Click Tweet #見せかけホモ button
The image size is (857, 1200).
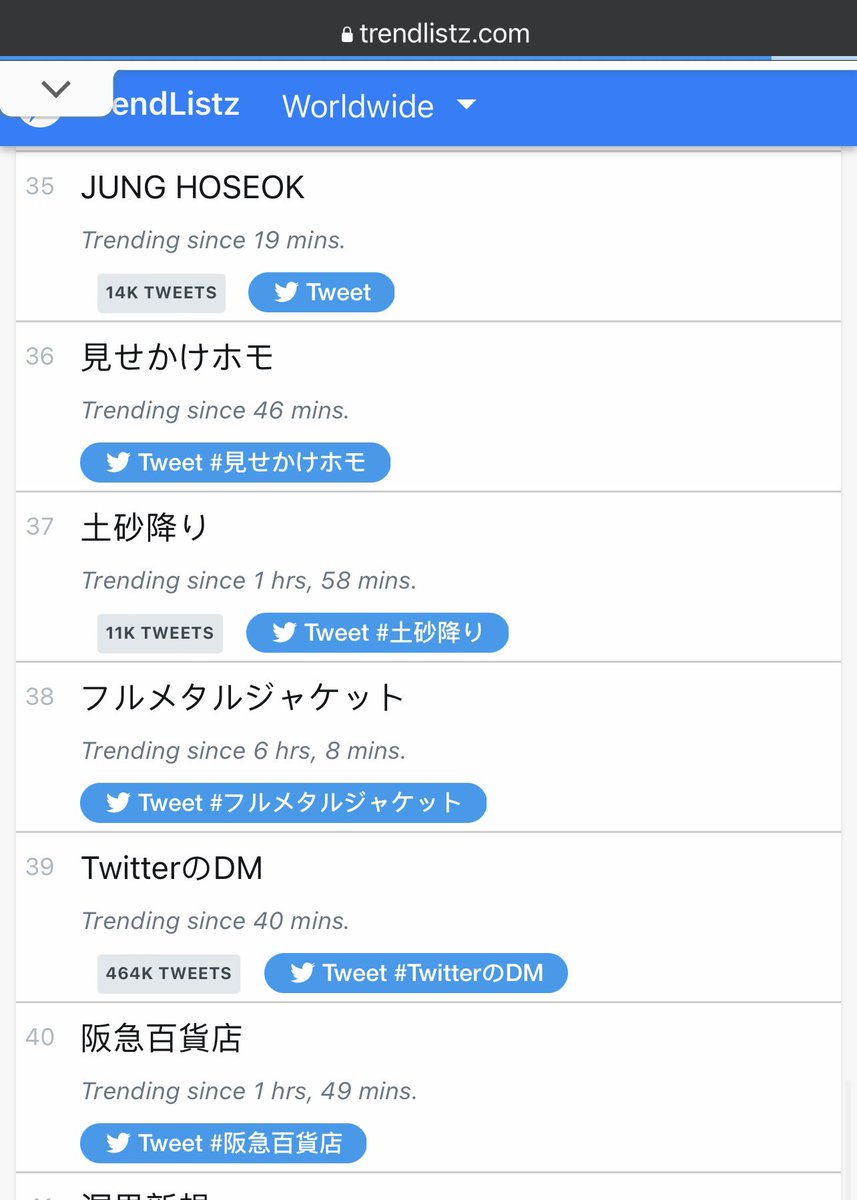tap(235, 462)
